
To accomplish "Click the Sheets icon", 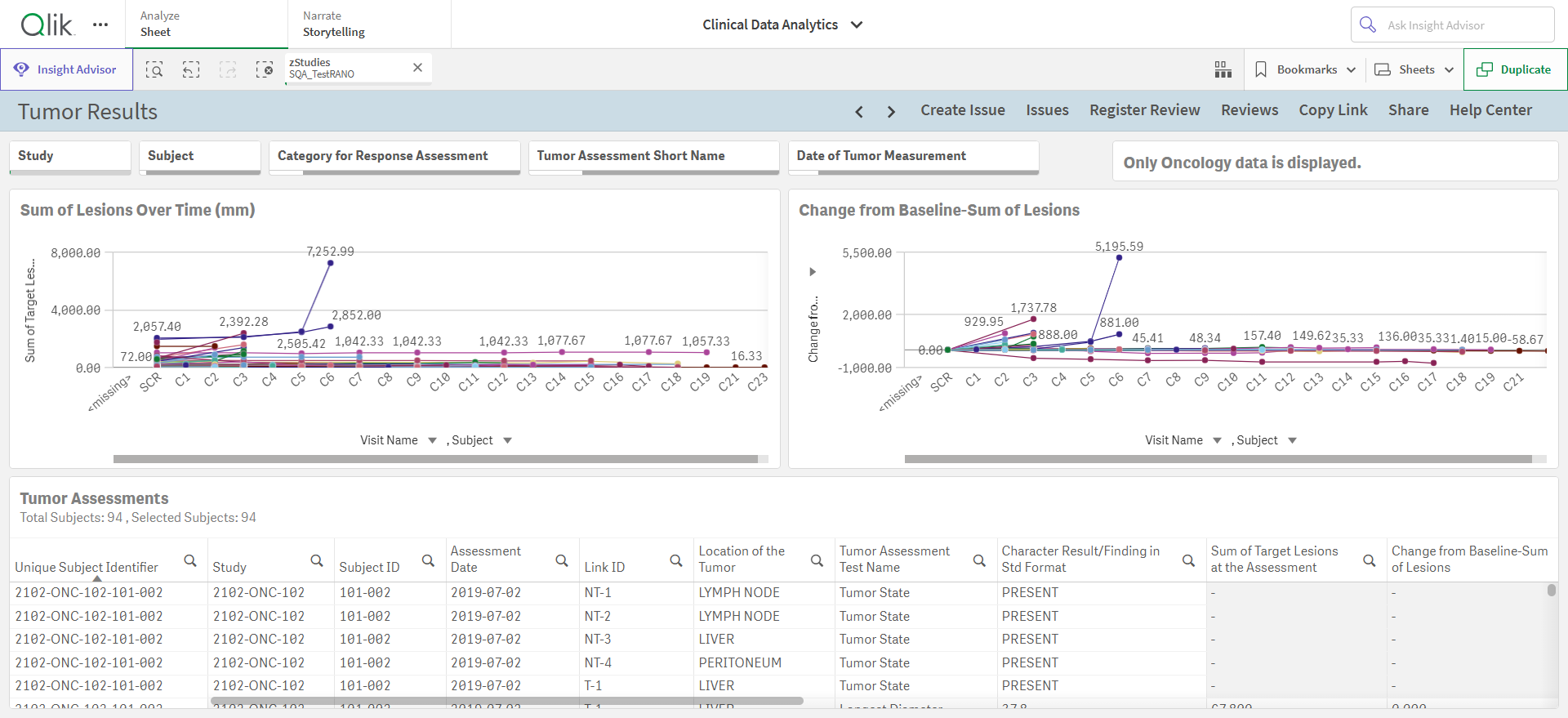I will (1383, 69).
